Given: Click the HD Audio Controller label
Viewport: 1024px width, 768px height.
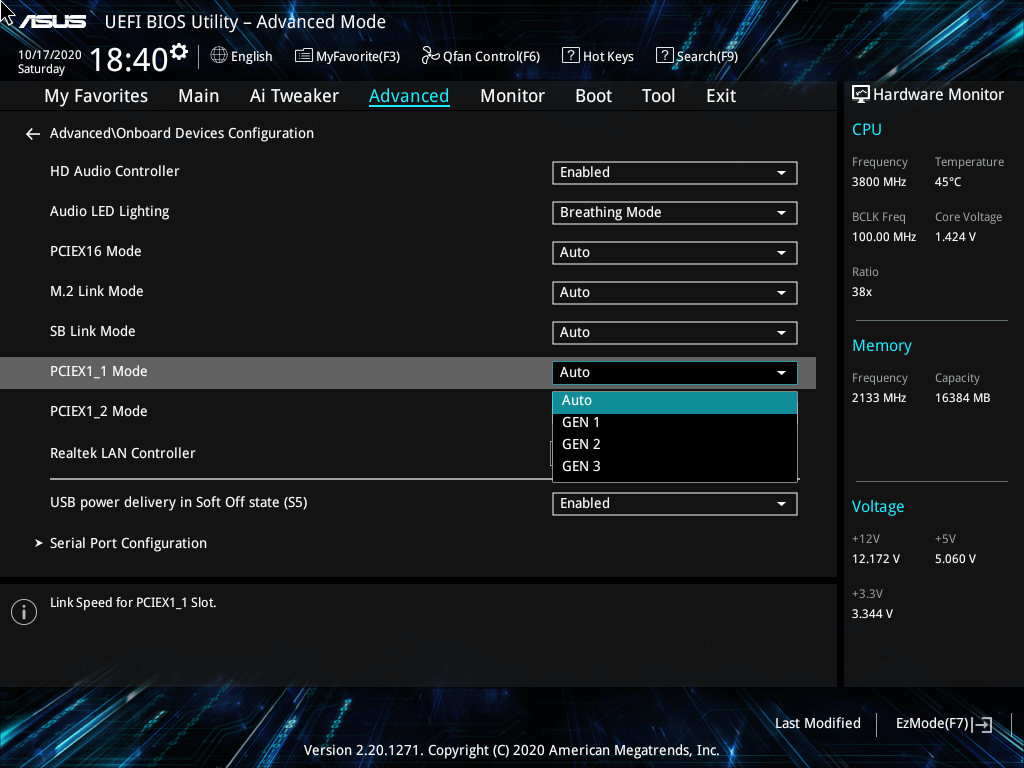Looking at the screenshot, I should coord(114,171).
